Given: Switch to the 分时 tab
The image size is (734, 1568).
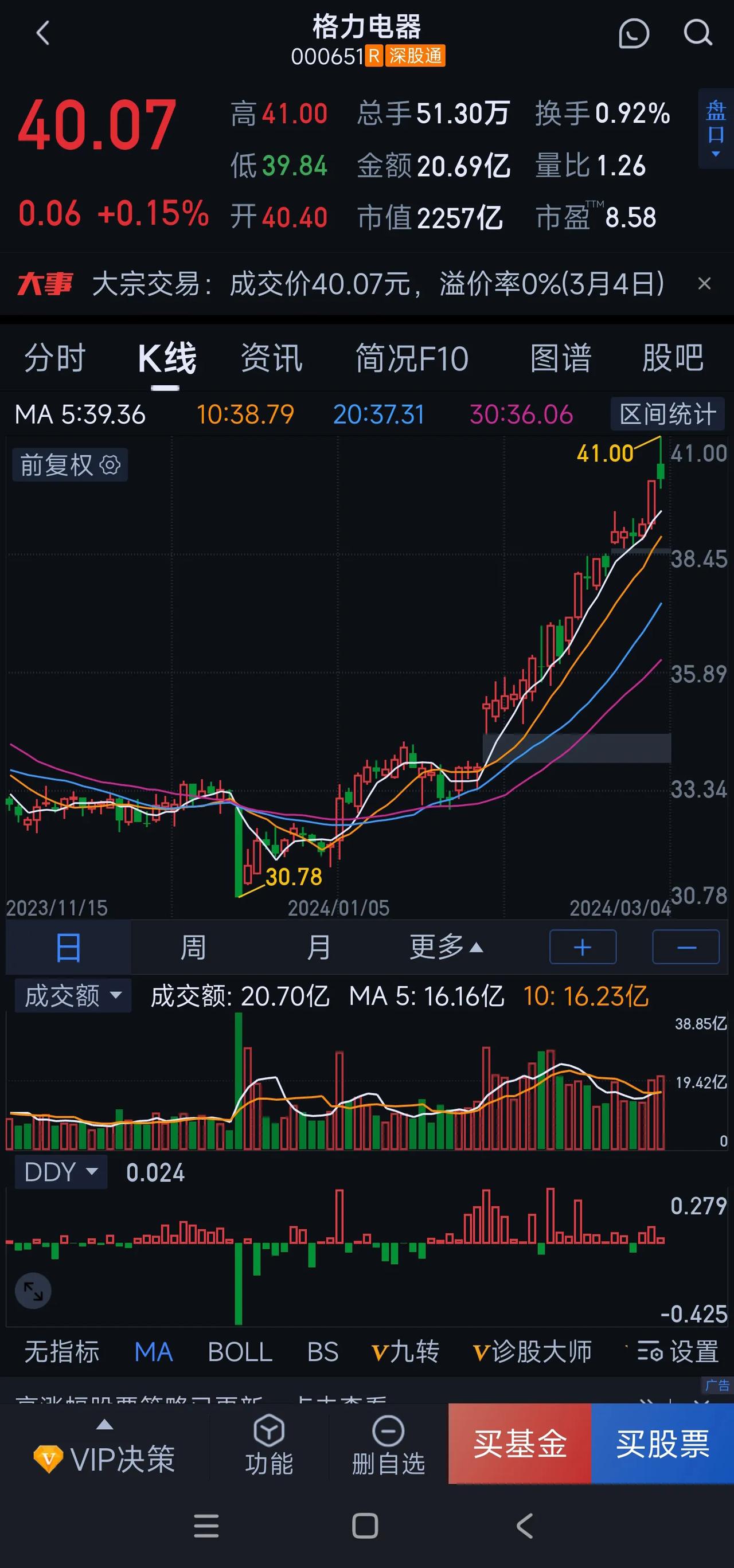Looking at the screenshot, I should [55, 358].
